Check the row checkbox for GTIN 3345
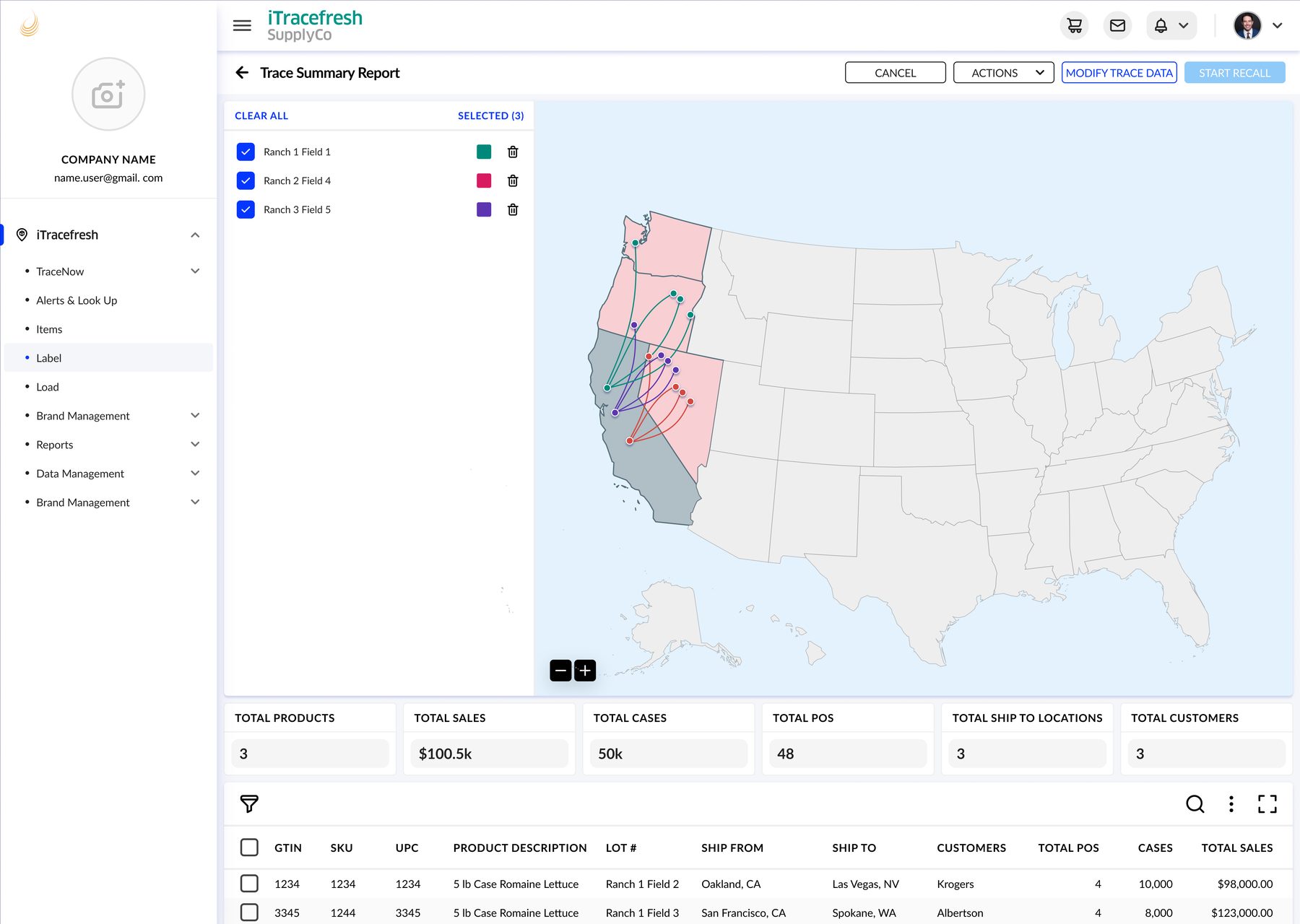This screenshot has width=1300, height=924. click(249, 912)
